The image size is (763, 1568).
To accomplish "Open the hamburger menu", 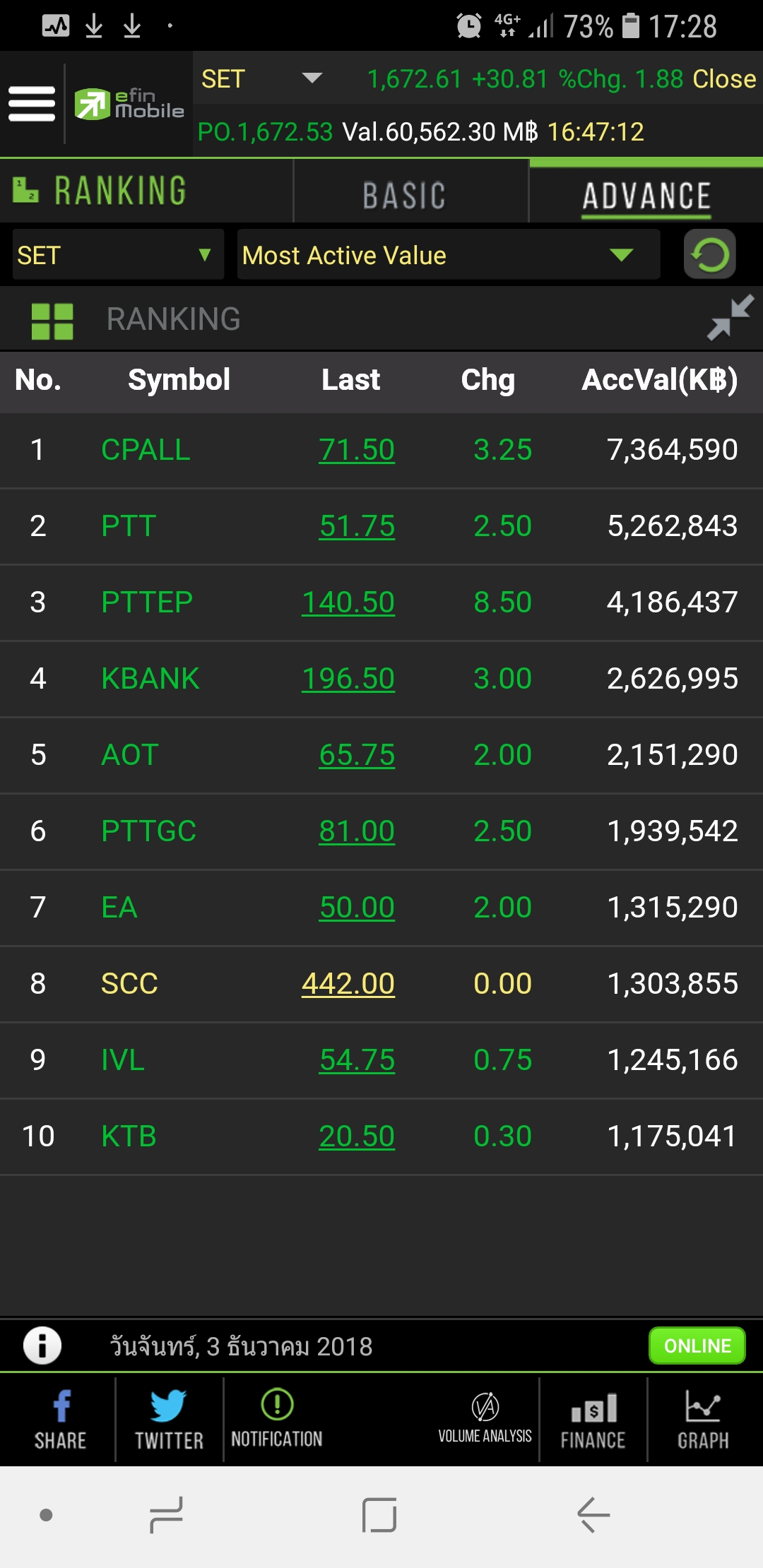I will pyautogui.click(x=32, y=104).
